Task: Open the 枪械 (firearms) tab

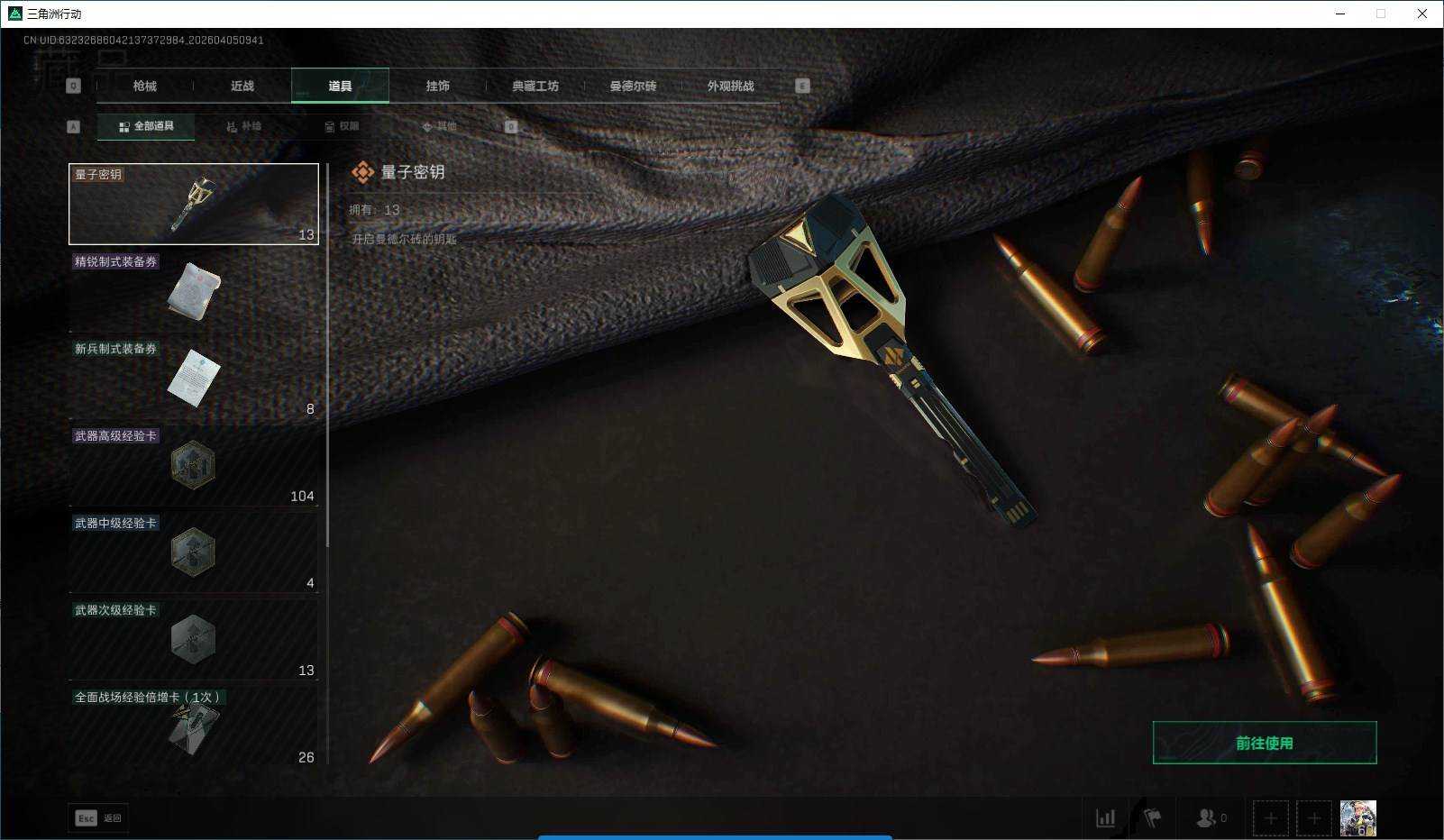Action: pos(144,86)
